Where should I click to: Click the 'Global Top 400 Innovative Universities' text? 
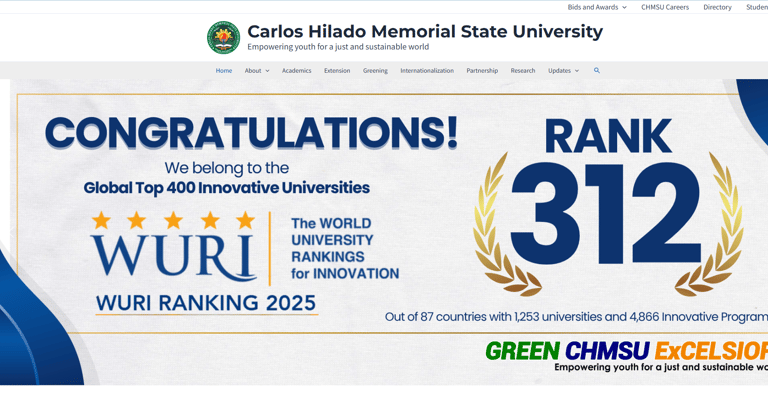[x=226, y=188]
